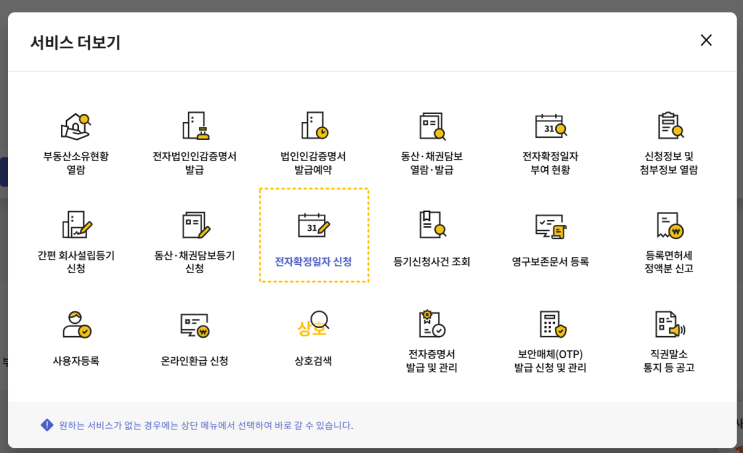Click the 등기신청사건 조회 text label

(432, 262)
